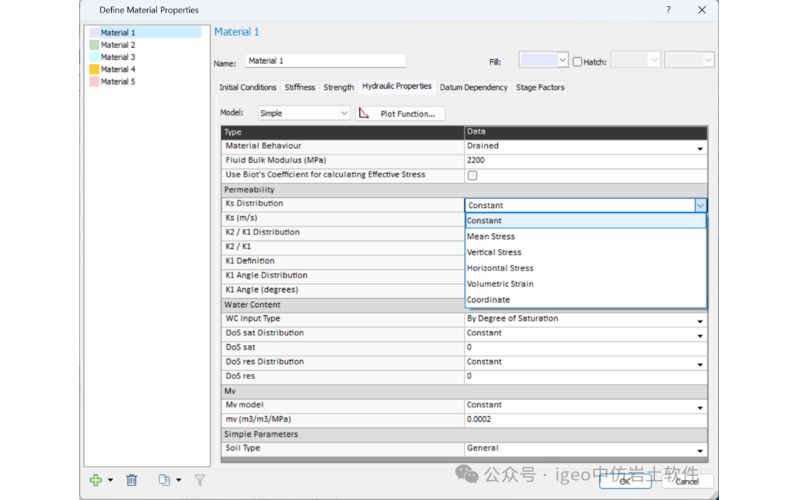Screen dimensions: 800x500
Task: Toggle Biot's Coefficient checkbox
Action: pos(472,175)
